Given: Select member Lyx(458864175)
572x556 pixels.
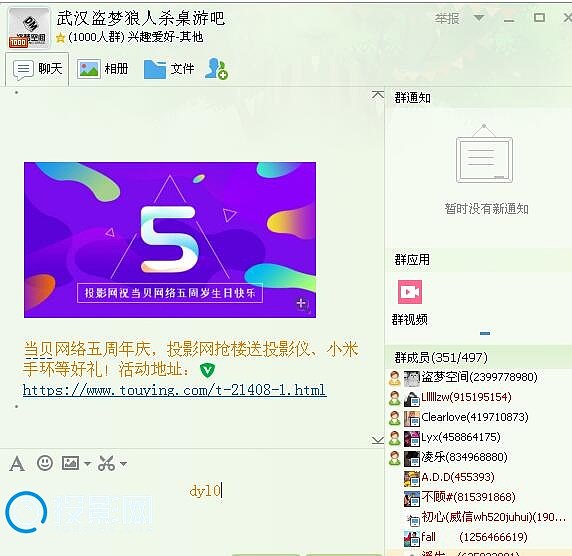Looking at the screenshot, I should click(479, 437).
